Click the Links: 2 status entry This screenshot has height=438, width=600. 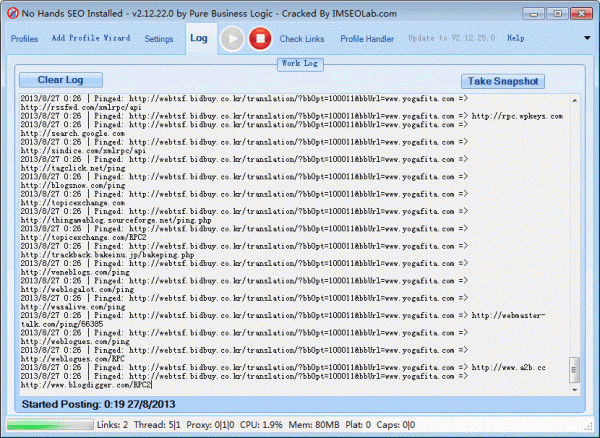[x=112, y=425]
